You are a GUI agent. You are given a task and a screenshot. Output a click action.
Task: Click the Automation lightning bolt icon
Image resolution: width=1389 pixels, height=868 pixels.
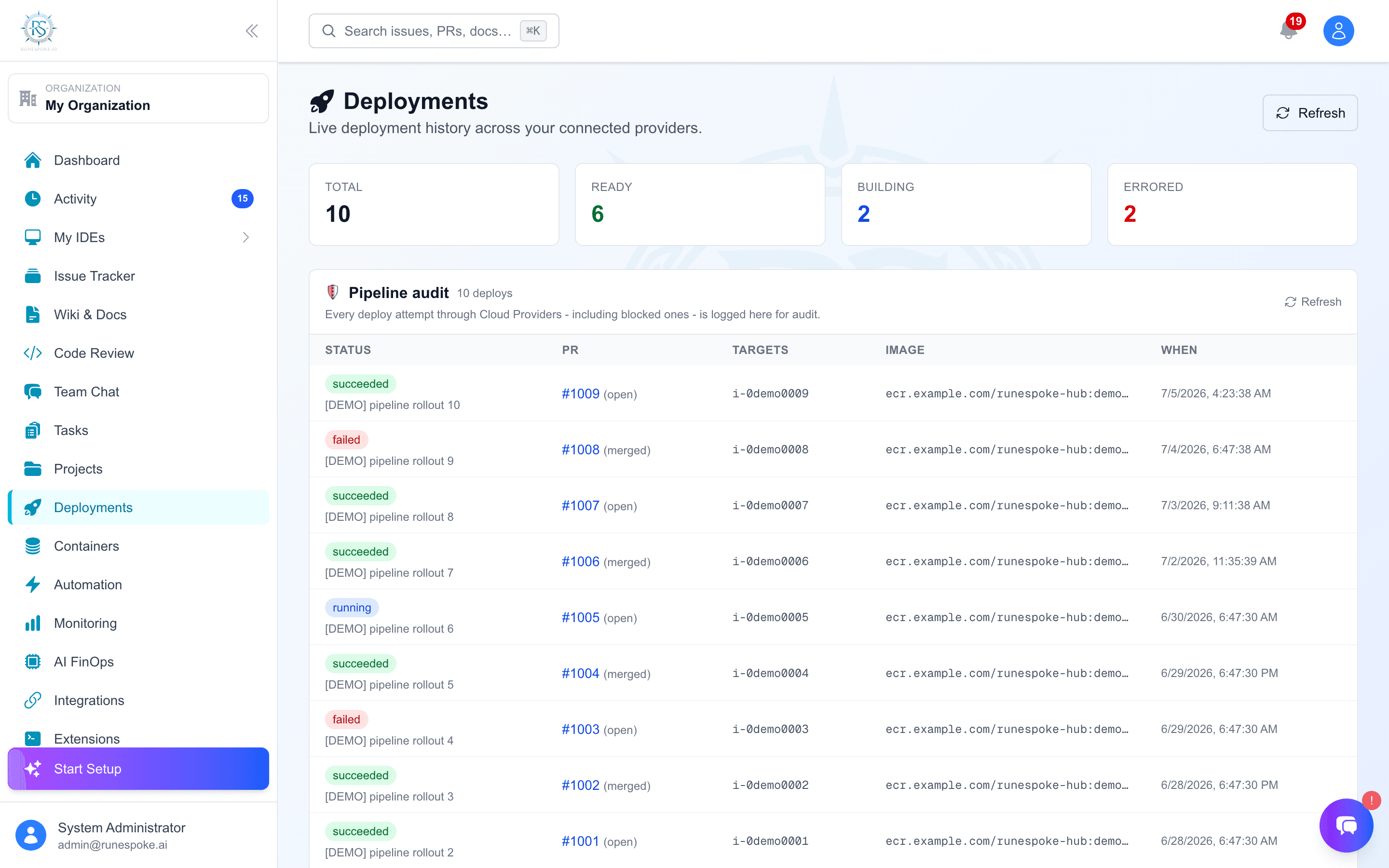(x=33, y=584)
